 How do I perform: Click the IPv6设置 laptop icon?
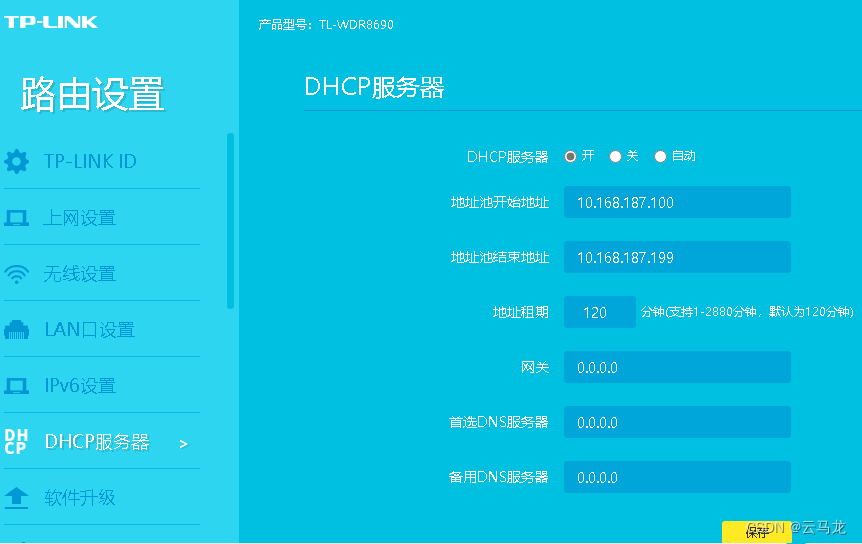point(16,386)
